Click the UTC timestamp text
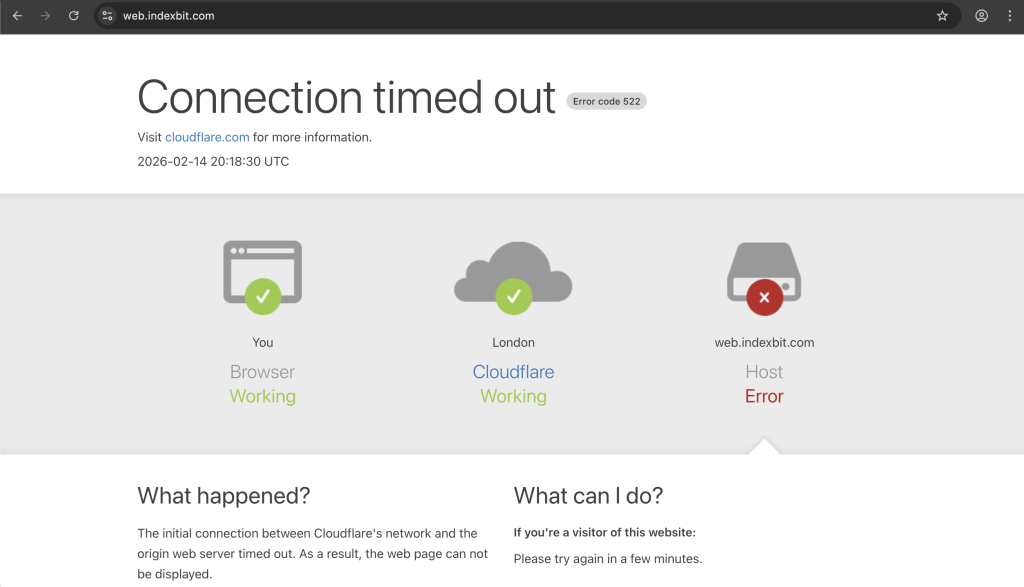Viewport: 1024px width, 587px height. click(x=213, y=161)
